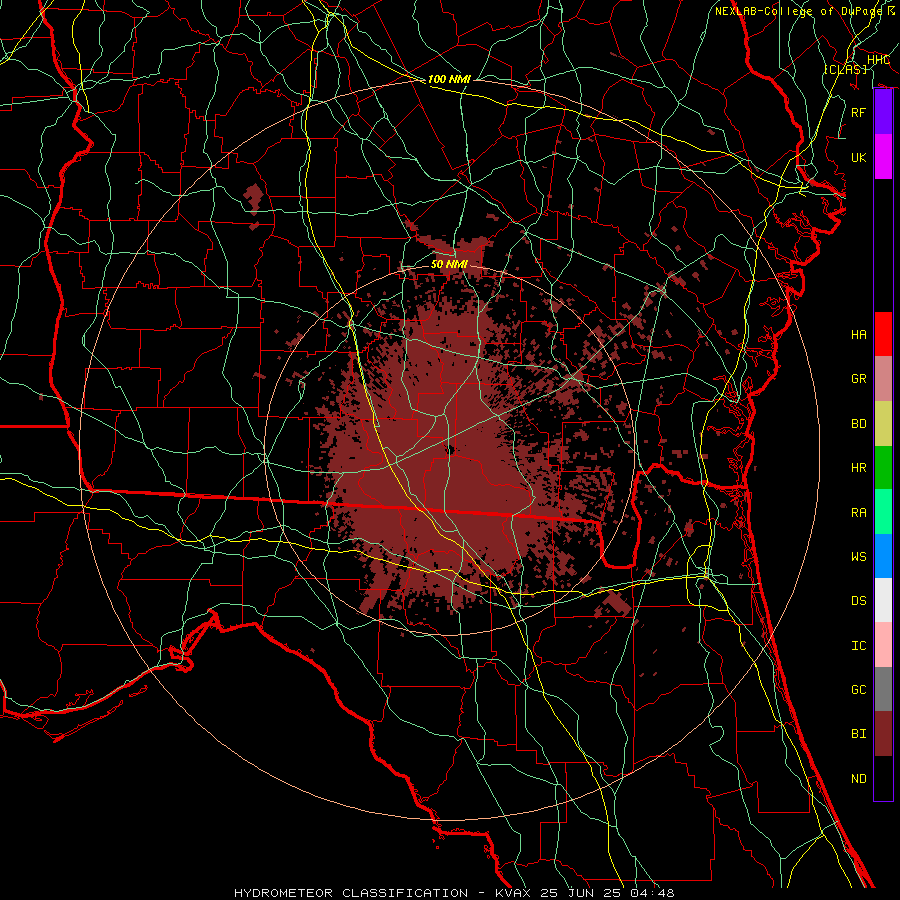Viewport: 900px width, 900px height.
Task: Pick the RA mint-green legend swatch
Action: click(x=883, y=511)
